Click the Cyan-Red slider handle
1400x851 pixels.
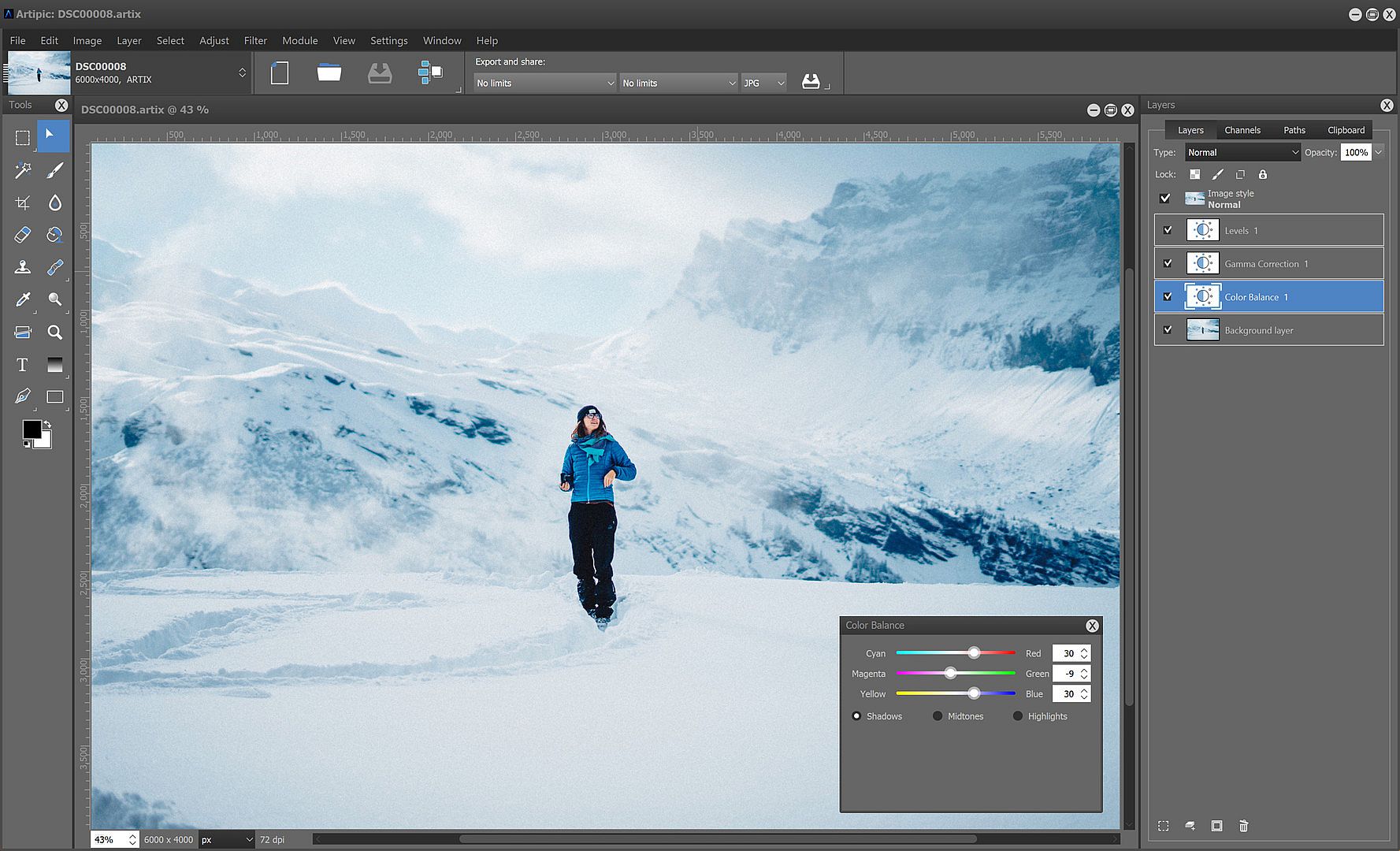(x=975, y=653)
